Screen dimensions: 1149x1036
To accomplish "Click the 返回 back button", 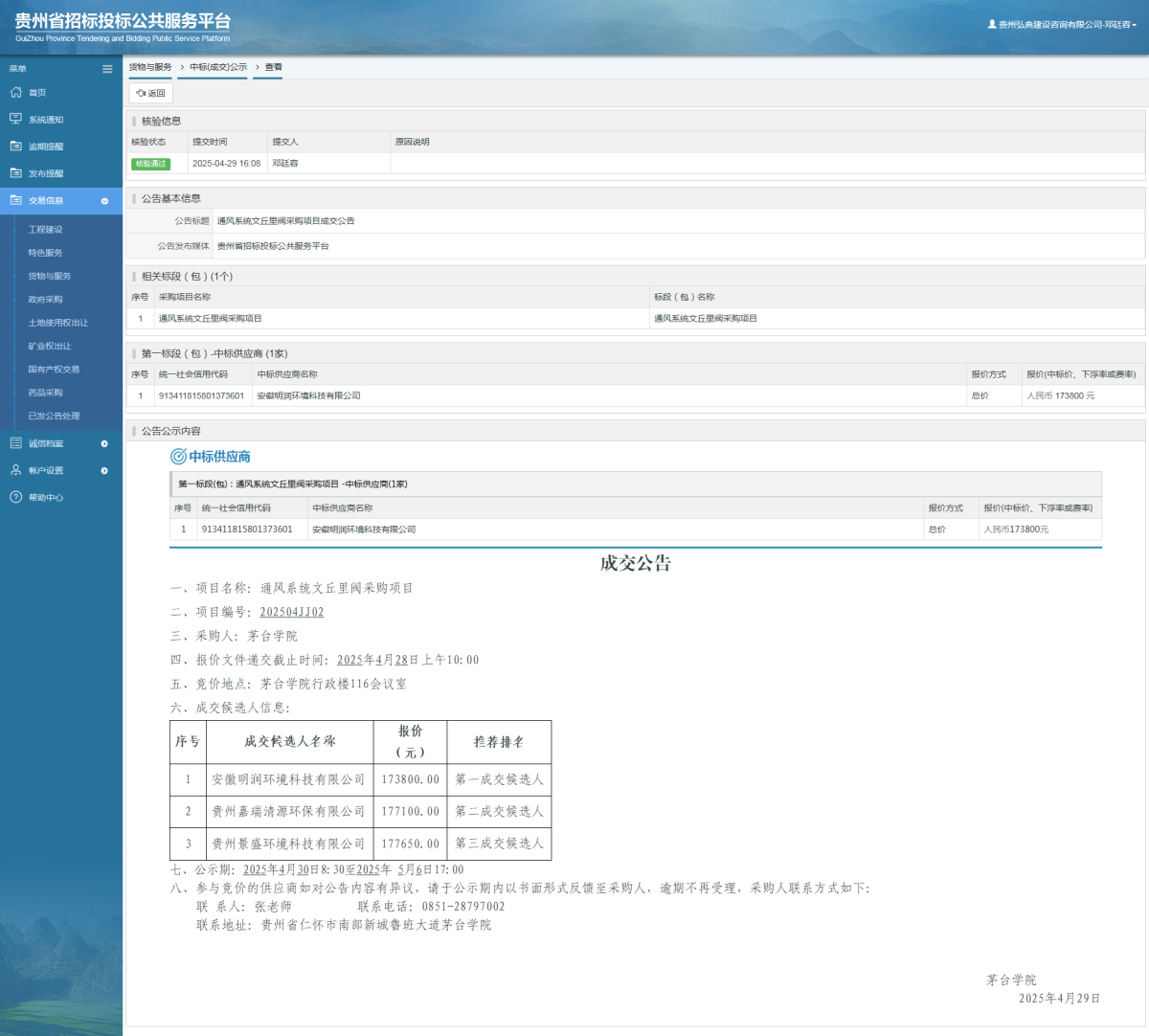I will pos(151,94).
